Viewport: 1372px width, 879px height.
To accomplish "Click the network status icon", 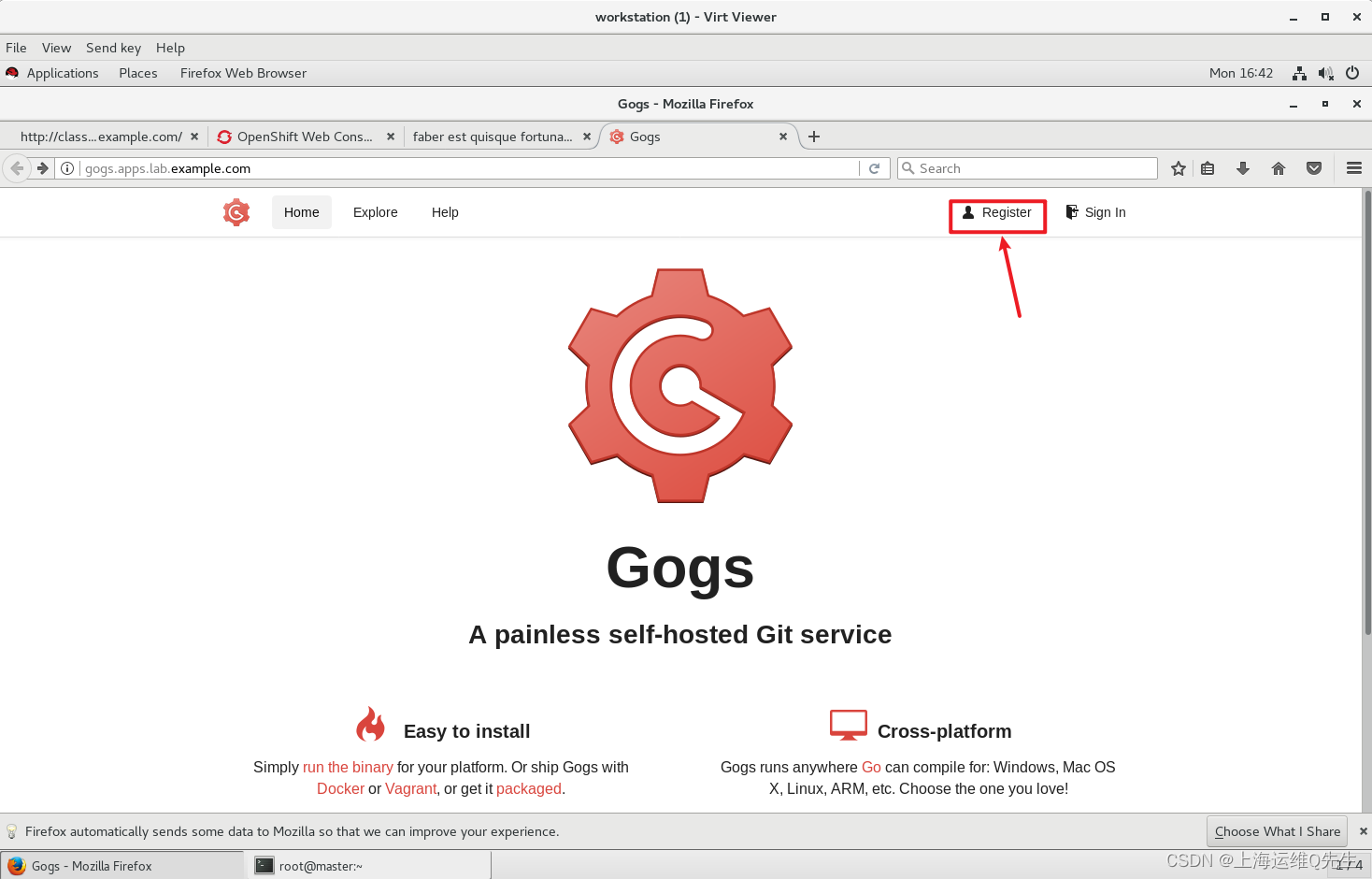I will click(x=1299, y=73).
